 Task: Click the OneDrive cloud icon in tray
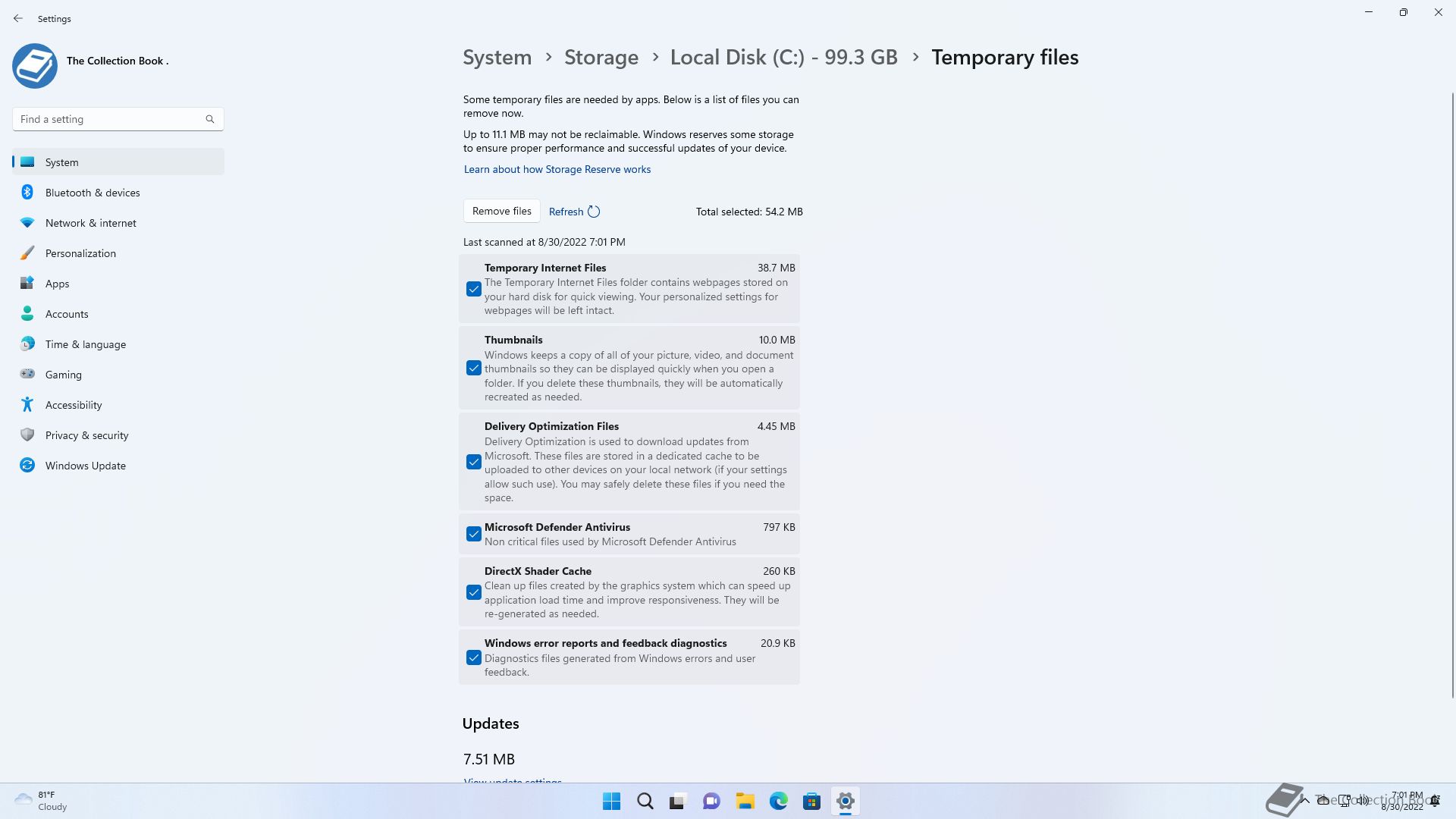coord(1323,800)
